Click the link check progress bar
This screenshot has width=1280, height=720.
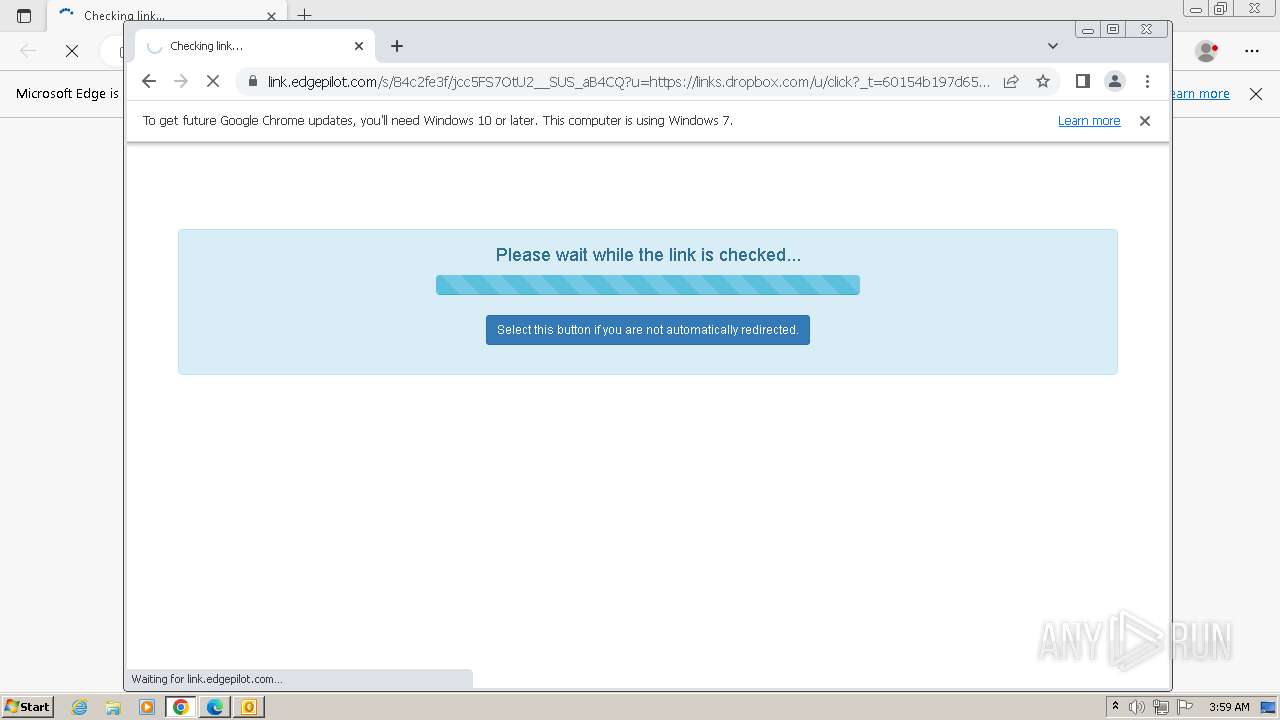(648, 285)
